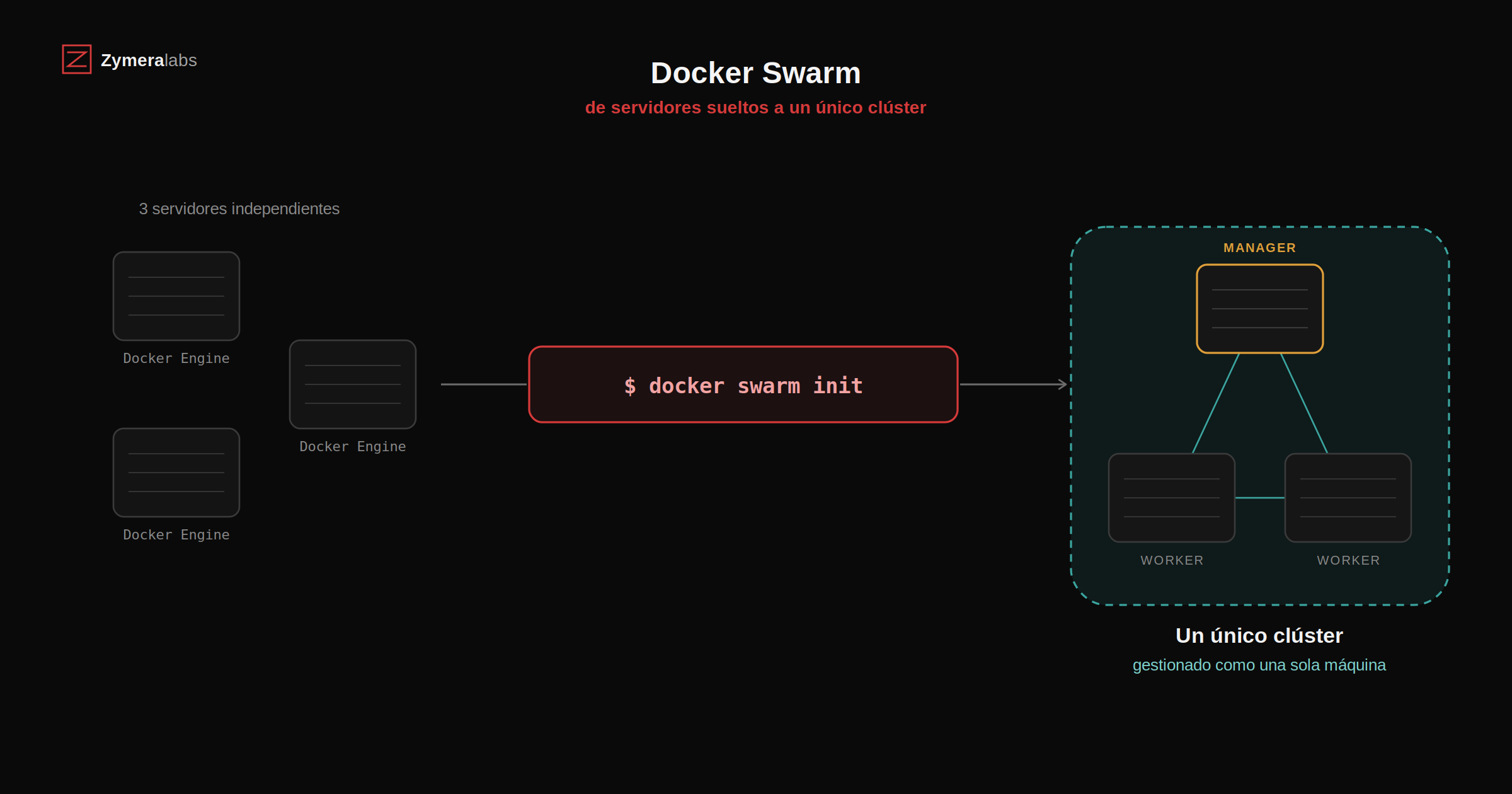The image size is (1512, 794).
Task: Click the Docker Swarm title
Action: (755, 73)
